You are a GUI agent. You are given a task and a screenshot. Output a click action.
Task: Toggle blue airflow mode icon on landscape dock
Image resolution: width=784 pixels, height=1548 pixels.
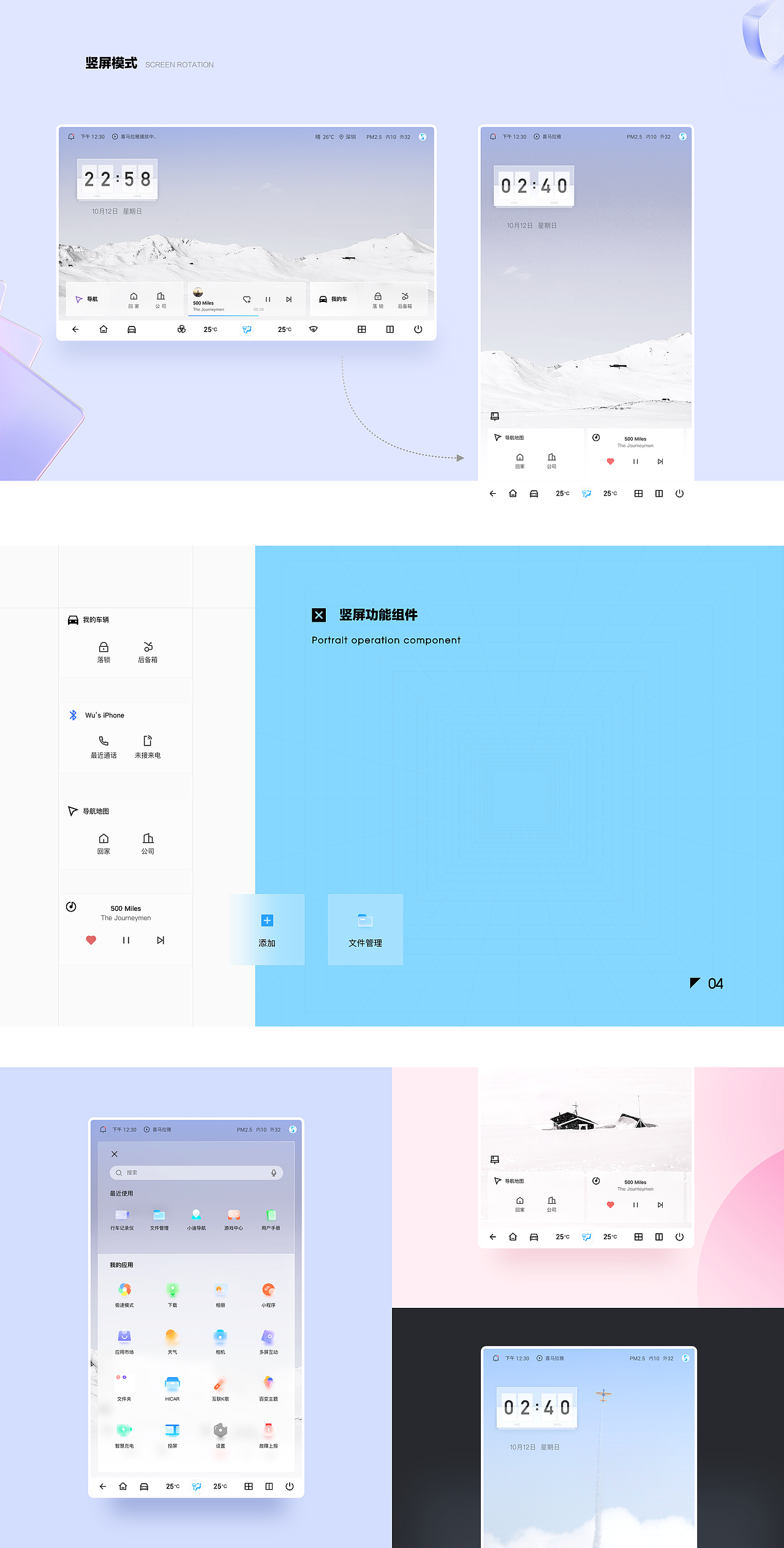click(x=247, y=330)
